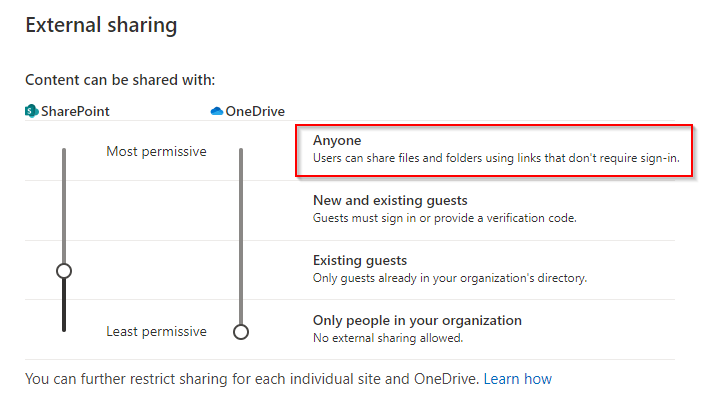The image size is (714, 409).
Task: Click the OneDrive cloud icon
Action: click(x=217, y=111)
